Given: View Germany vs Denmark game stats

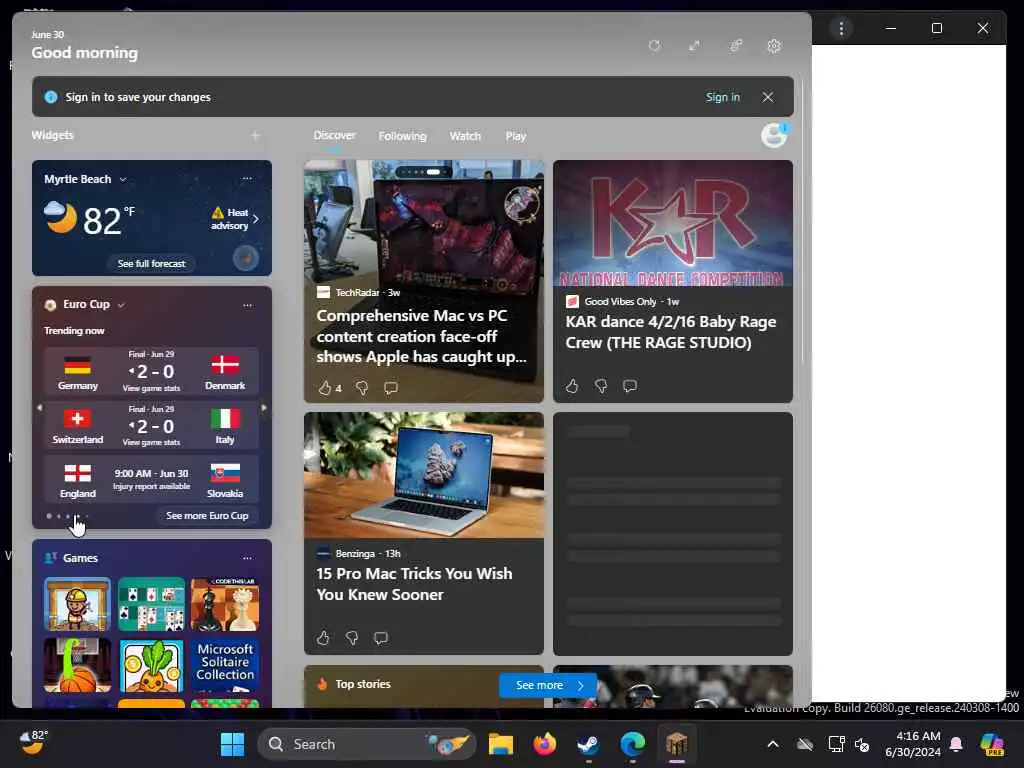Looking at the screenshot, I should (152, 388).
